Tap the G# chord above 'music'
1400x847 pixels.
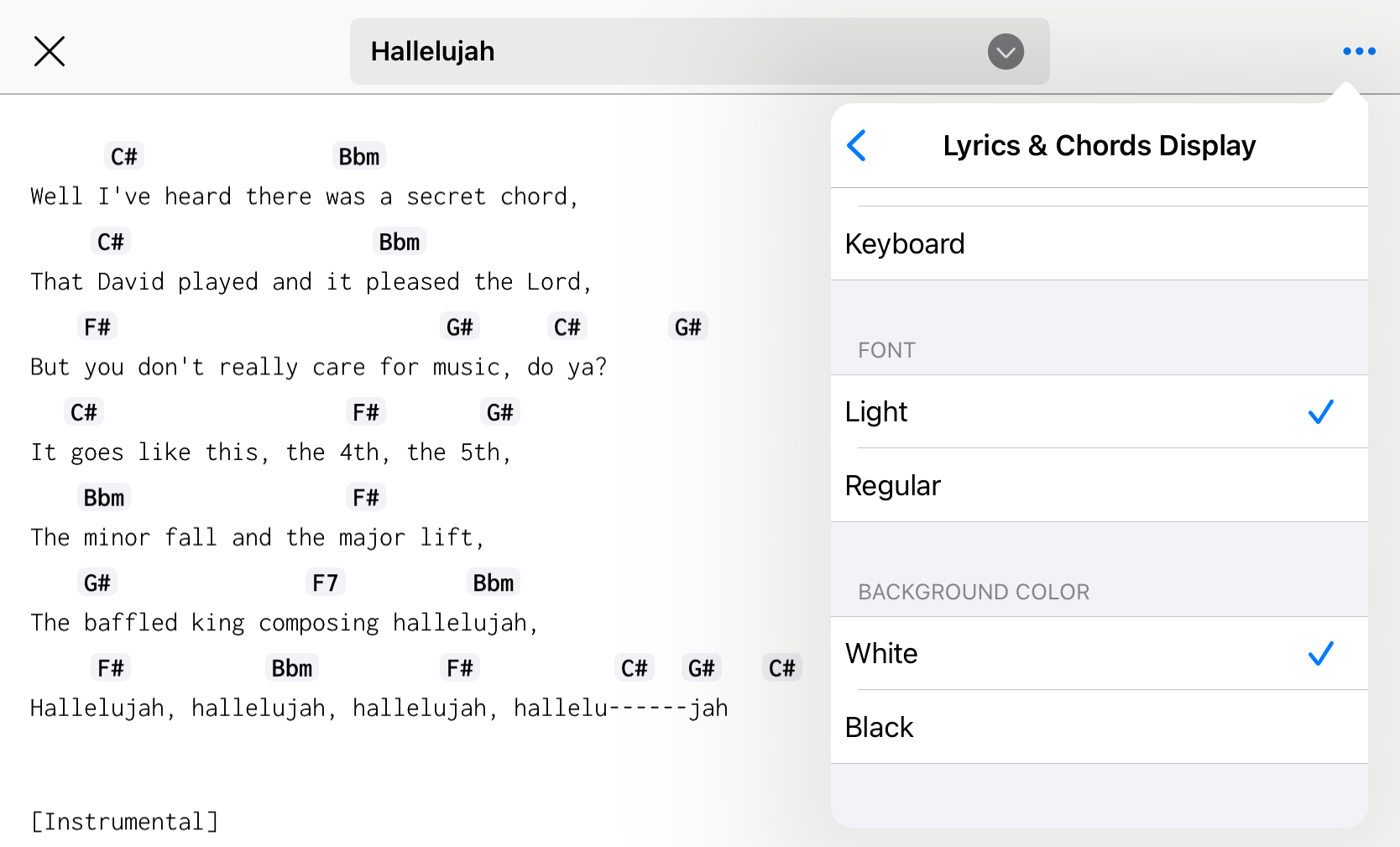pos(460,327)
